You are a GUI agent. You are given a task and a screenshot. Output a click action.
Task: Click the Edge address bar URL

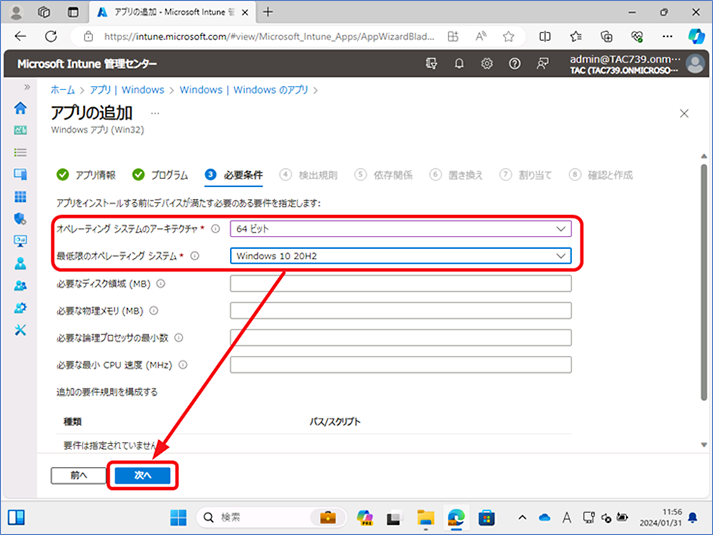[x=269, y=36]
